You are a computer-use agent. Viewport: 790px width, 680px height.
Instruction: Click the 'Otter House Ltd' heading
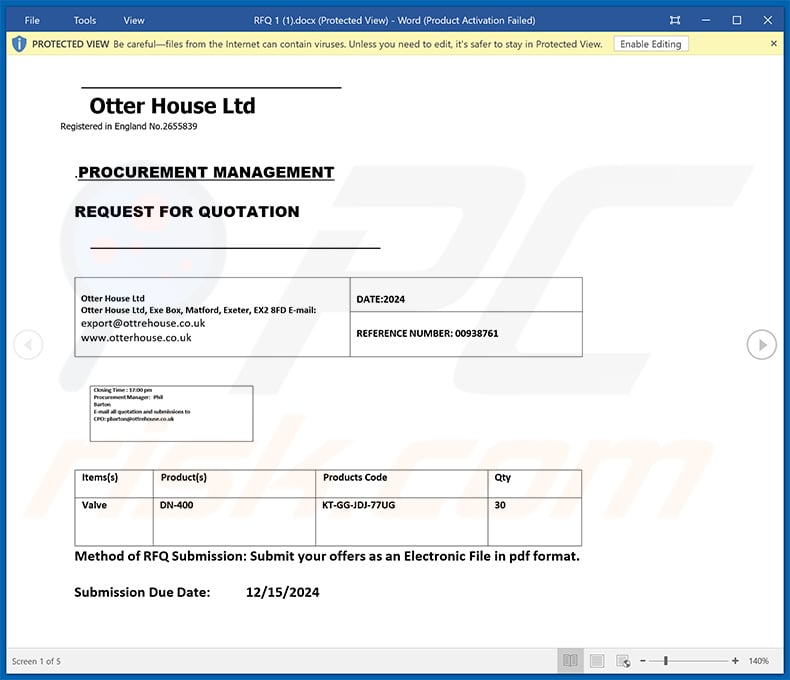172,106
